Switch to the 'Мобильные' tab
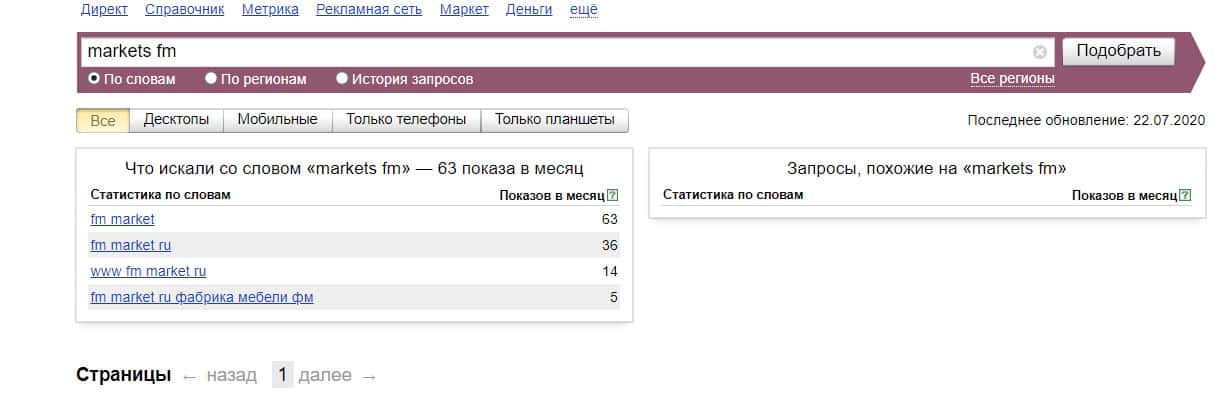 [277, 120]
